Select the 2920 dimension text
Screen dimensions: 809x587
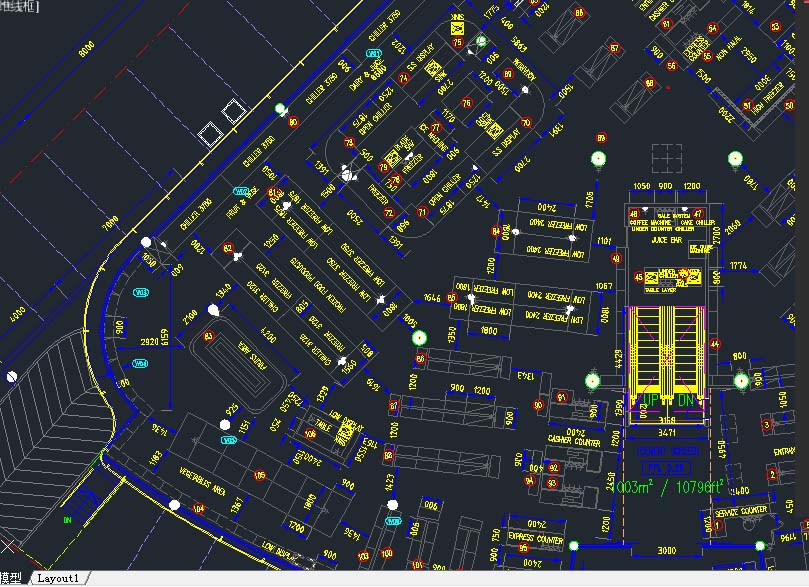pyautogui.click(x=147, y=341)
